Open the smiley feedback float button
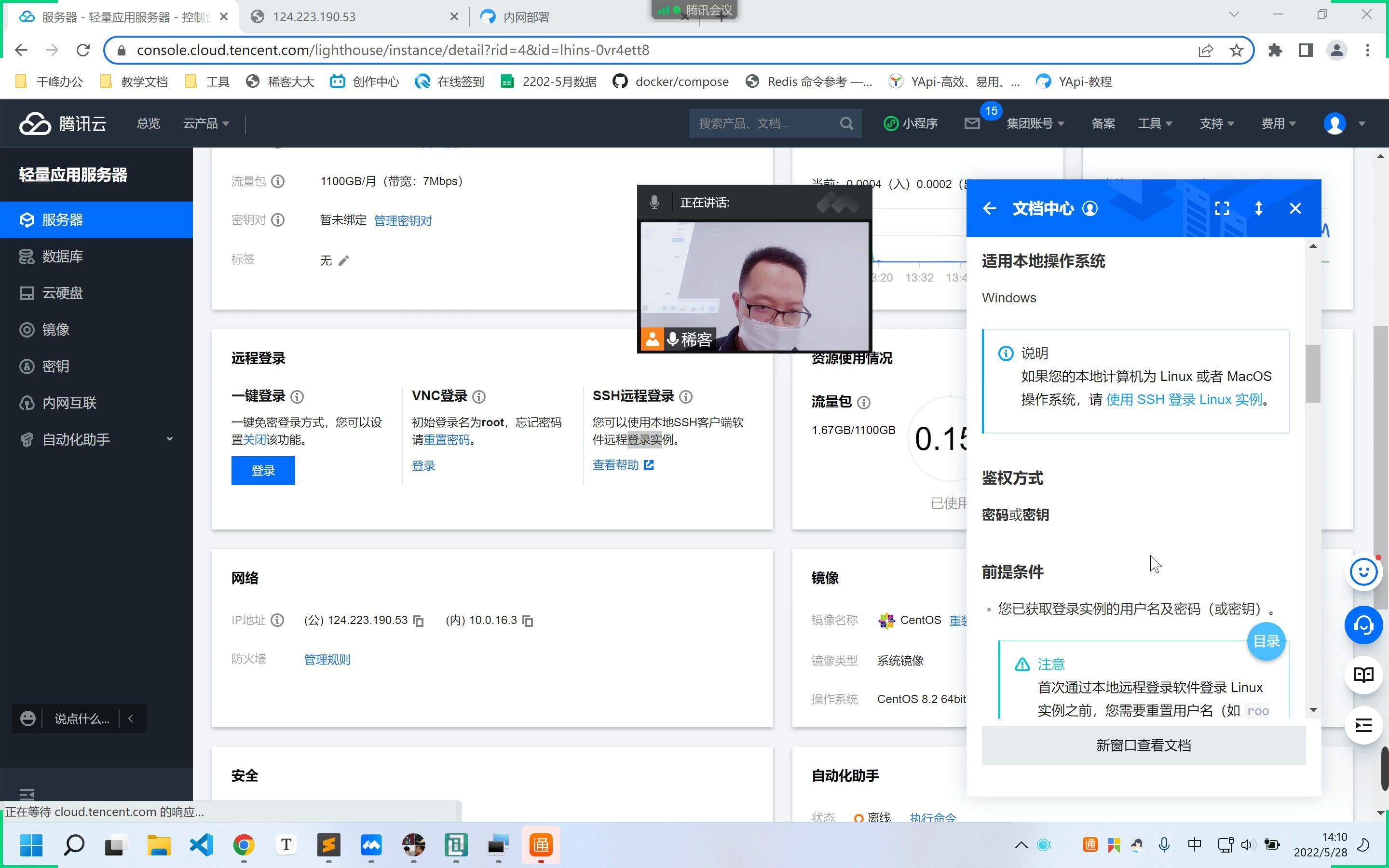Viewport: 1389px width, 868px height. pyautogui.click(x=1364, y=572)
